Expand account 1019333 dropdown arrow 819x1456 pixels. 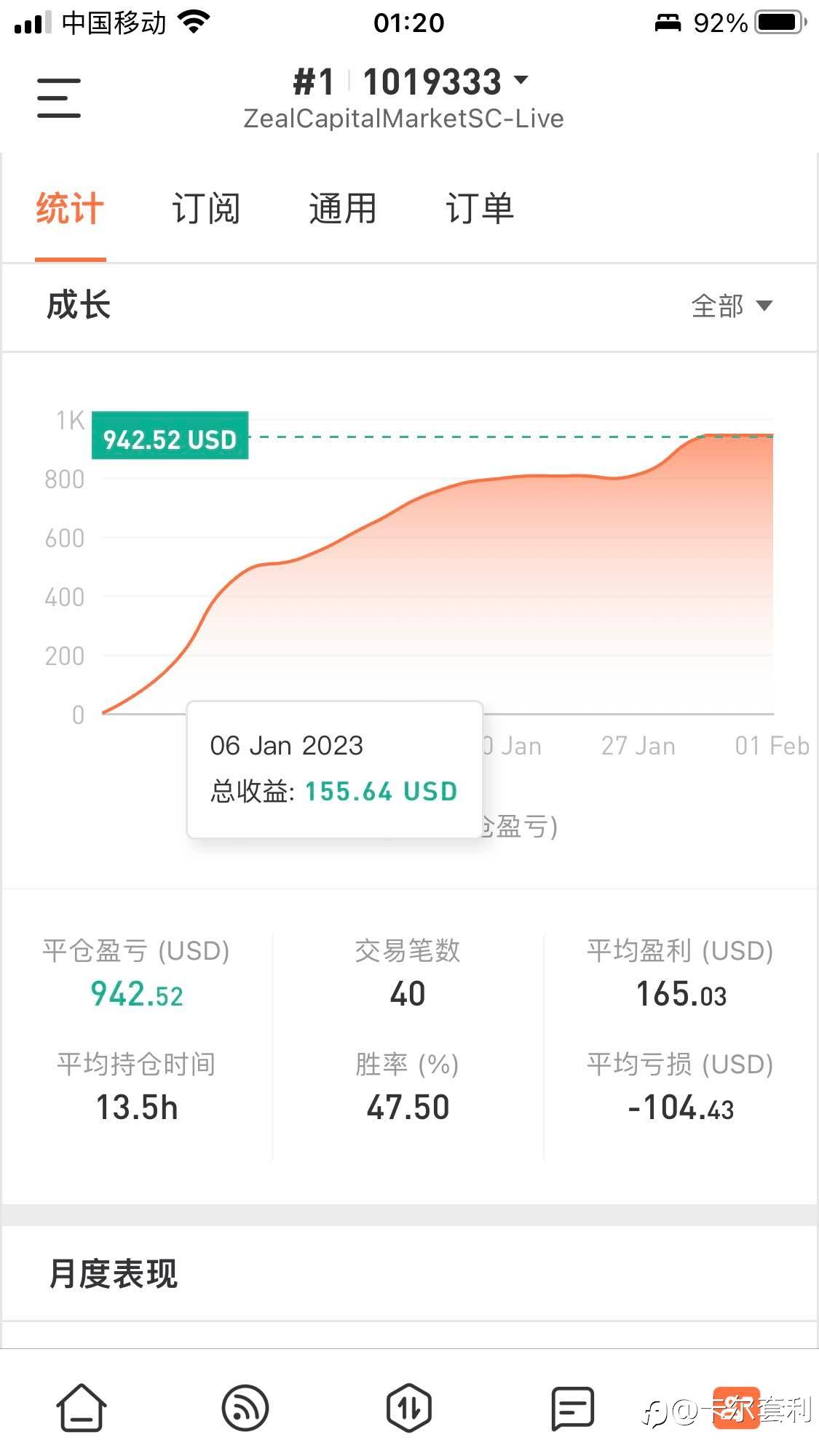tap(521, 80)
